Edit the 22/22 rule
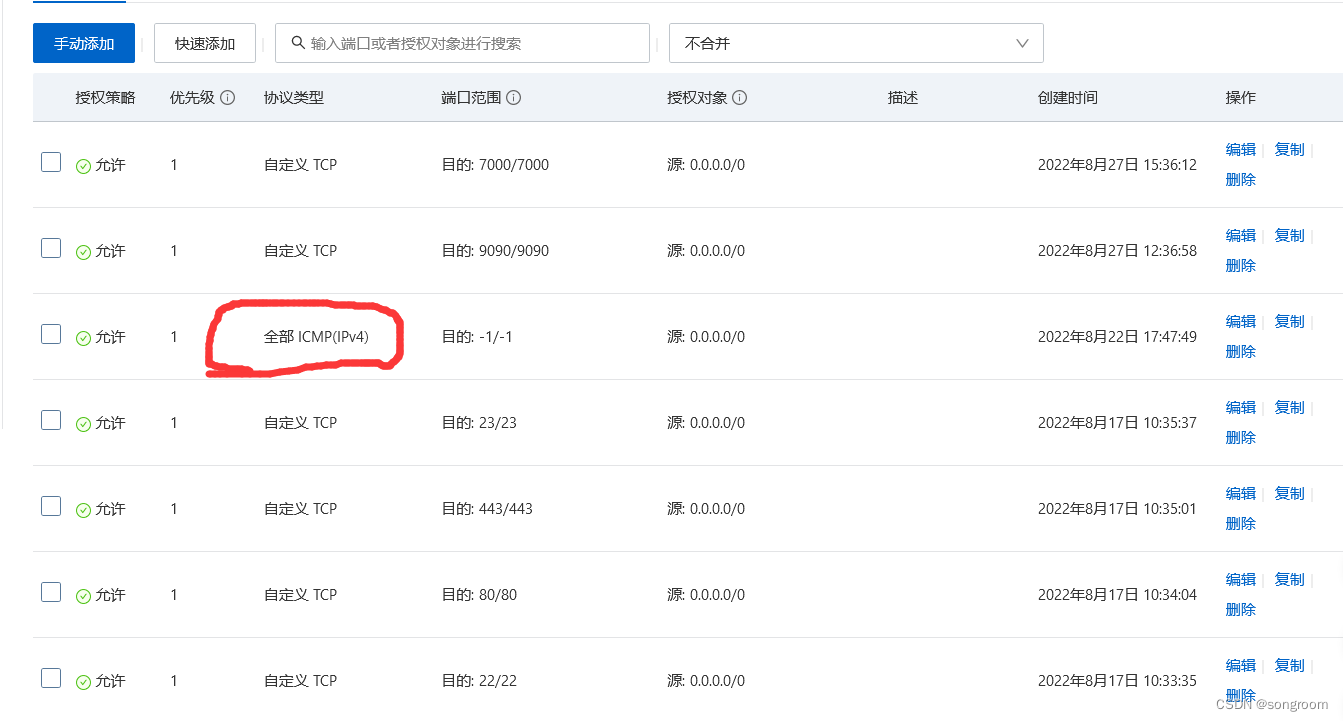This screenshot has width=1343, height=721. coord(1241,666)
